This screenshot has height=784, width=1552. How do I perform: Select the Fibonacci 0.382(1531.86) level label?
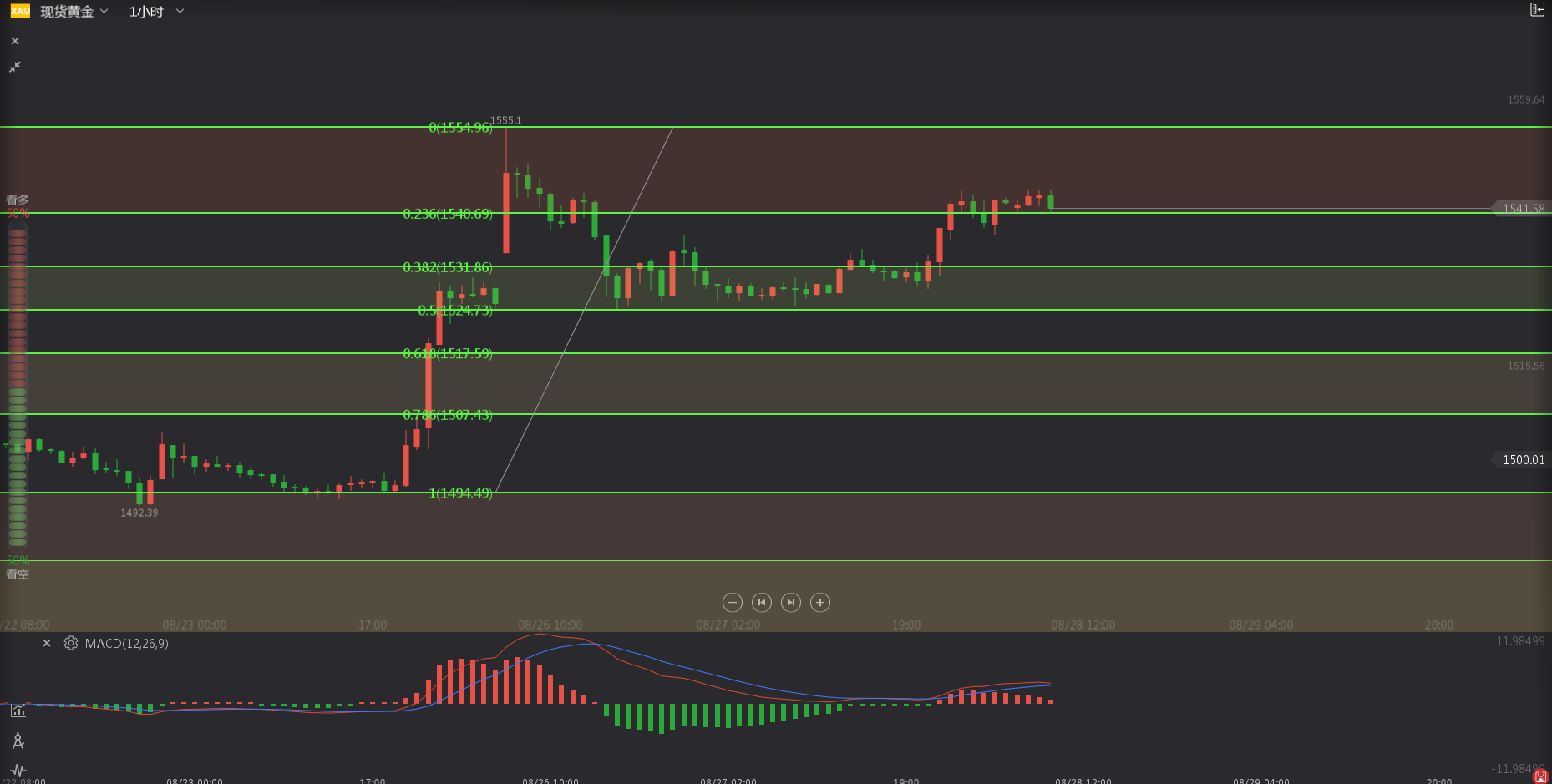[448, 268]
